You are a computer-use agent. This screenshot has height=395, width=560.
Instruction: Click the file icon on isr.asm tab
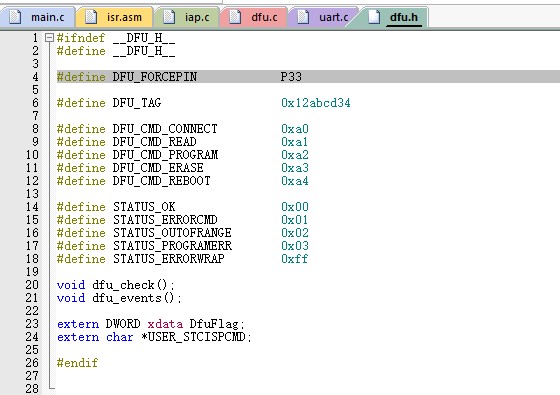tap(91, 17)
